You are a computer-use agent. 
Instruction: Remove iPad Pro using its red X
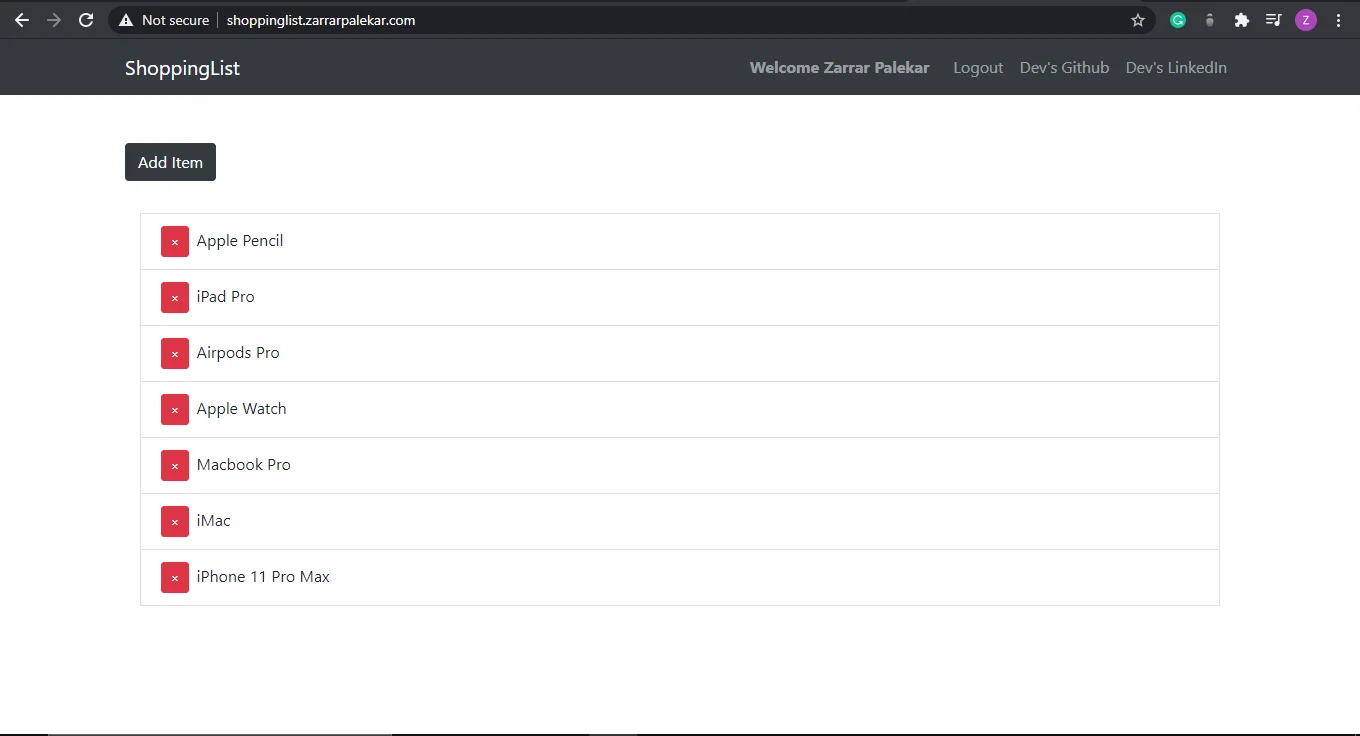click(175, 297)
